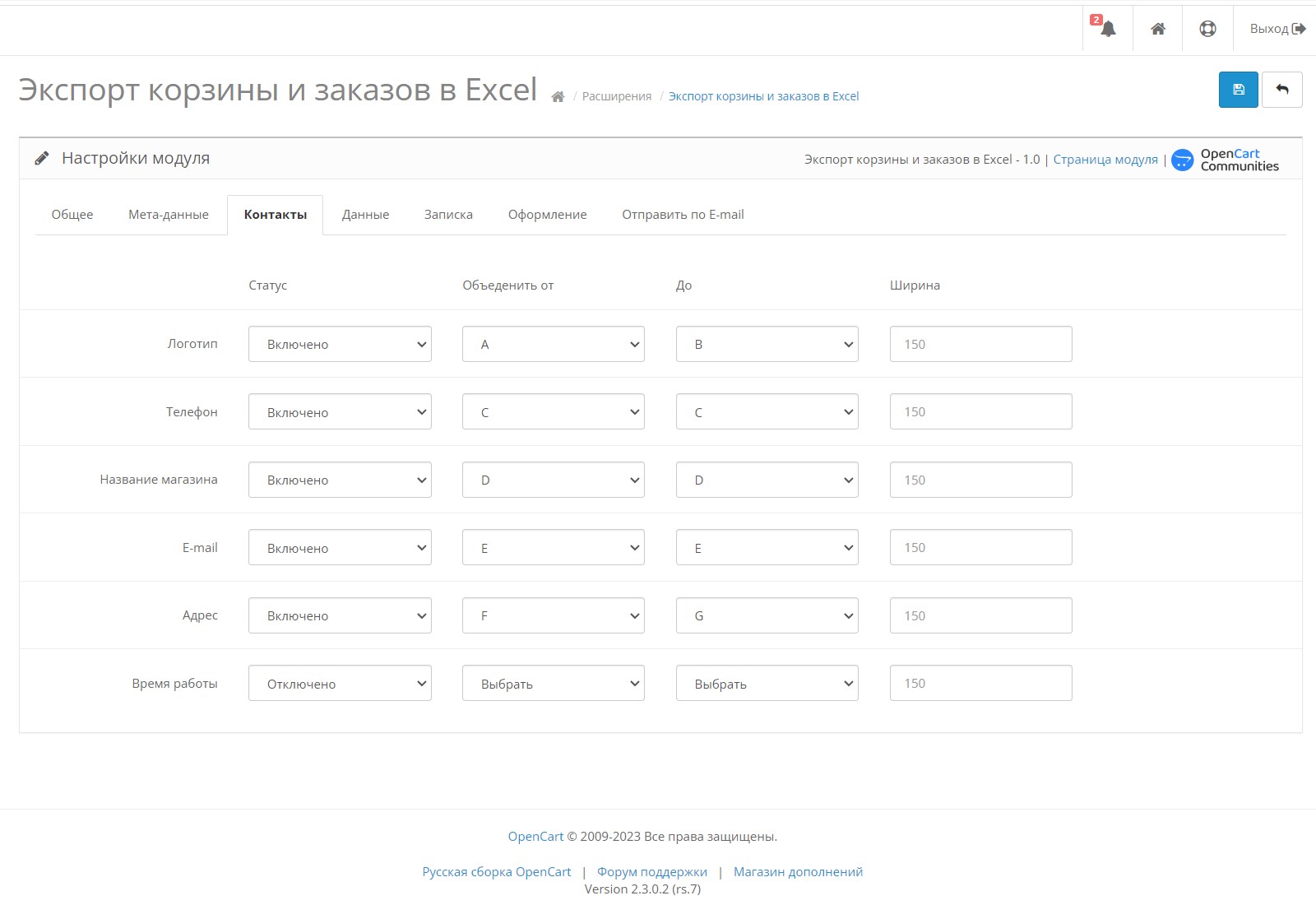The height and width of the screenshot is (905, 1316).
Task: Open the Логотип status dropdown
Action: (x=340, y=344)
